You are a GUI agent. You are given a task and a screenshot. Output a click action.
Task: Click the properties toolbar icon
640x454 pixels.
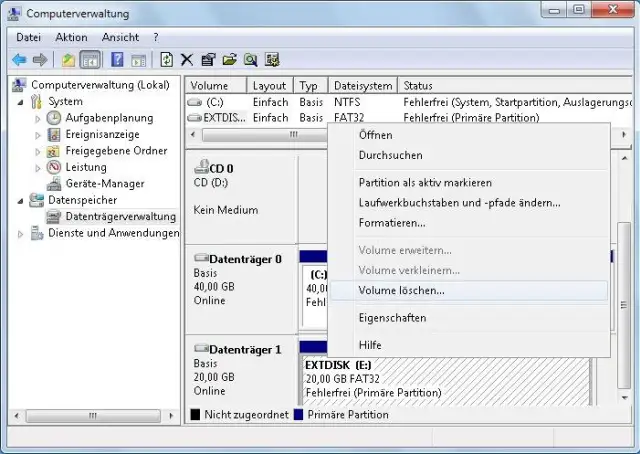(x=208, y=60)
